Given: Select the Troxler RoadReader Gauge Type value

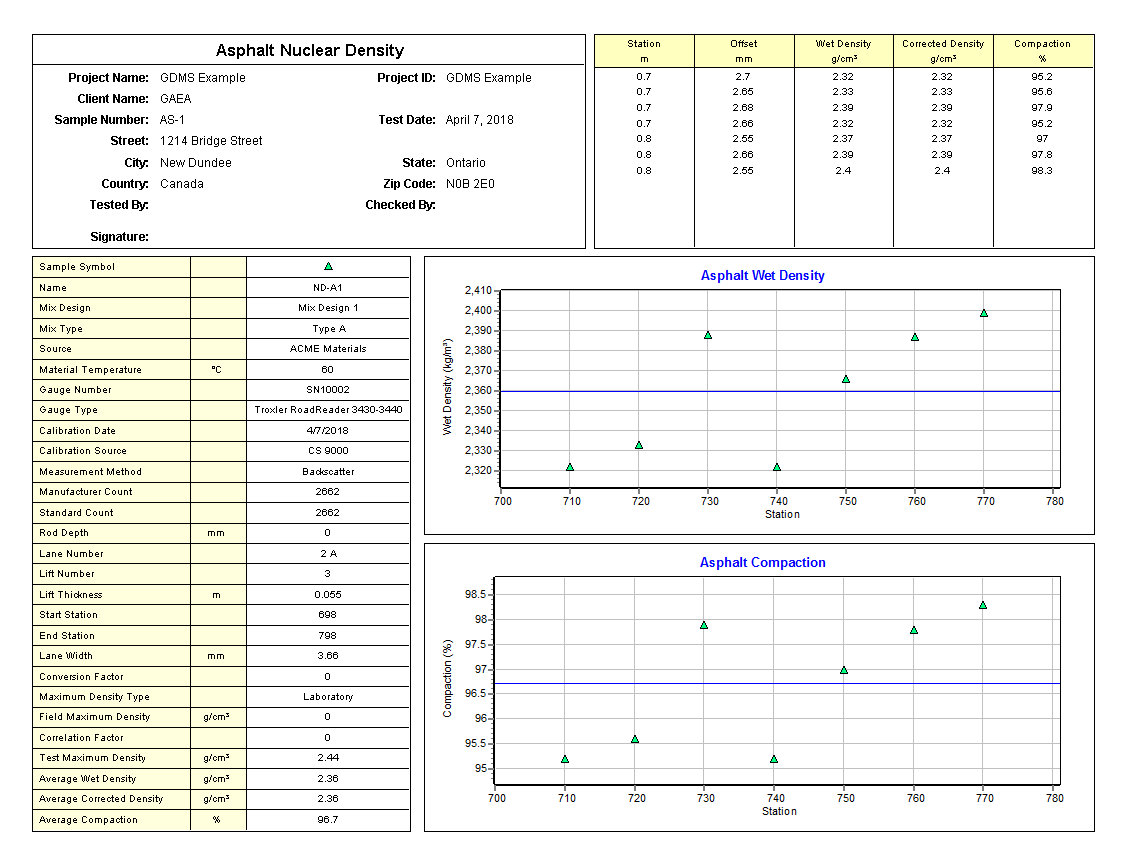Looking at the screenshot, I should coord(328,410).
